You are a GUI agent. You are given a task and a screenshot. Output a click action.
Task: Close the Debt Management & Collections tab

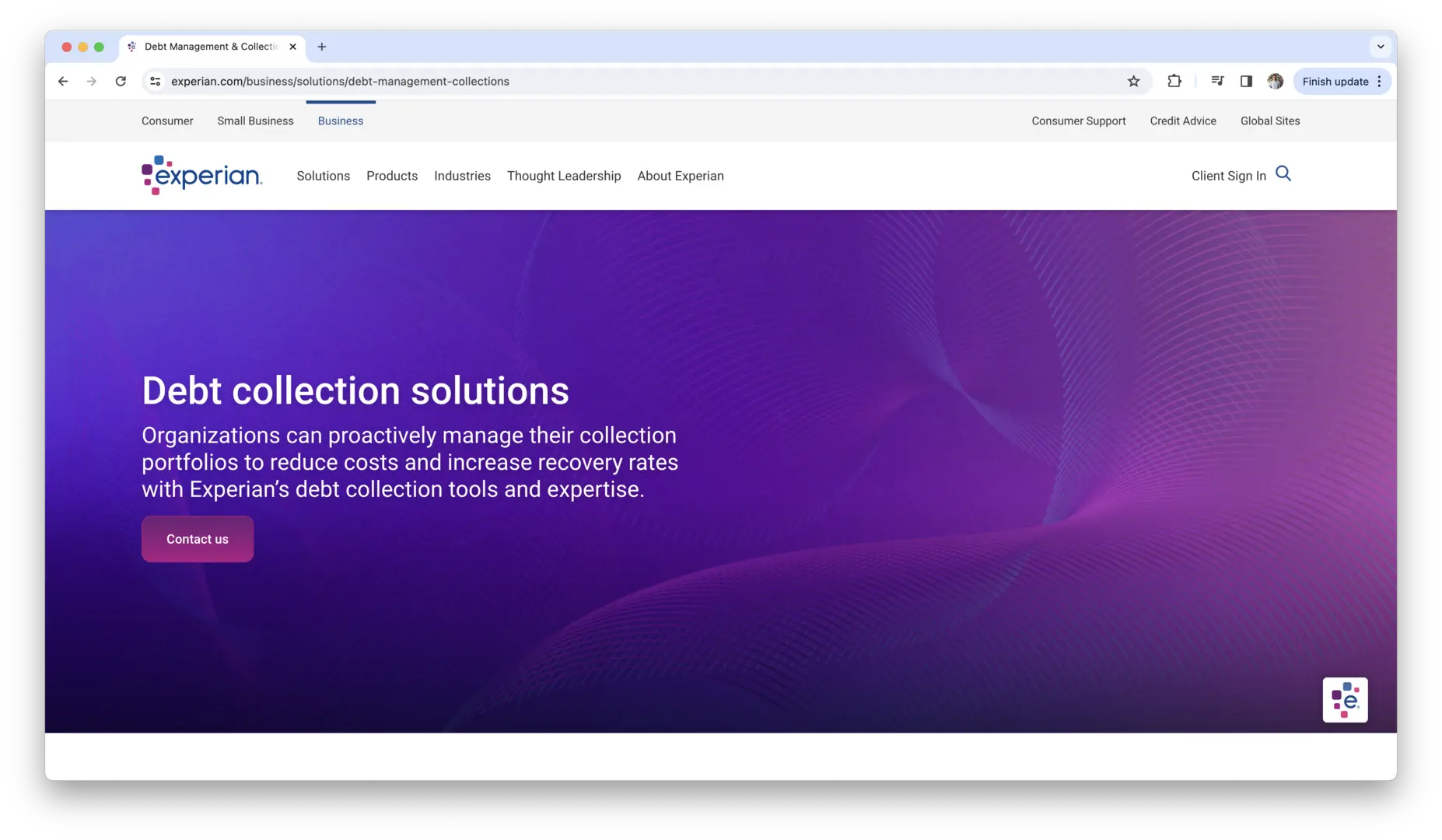click(292, 47)
